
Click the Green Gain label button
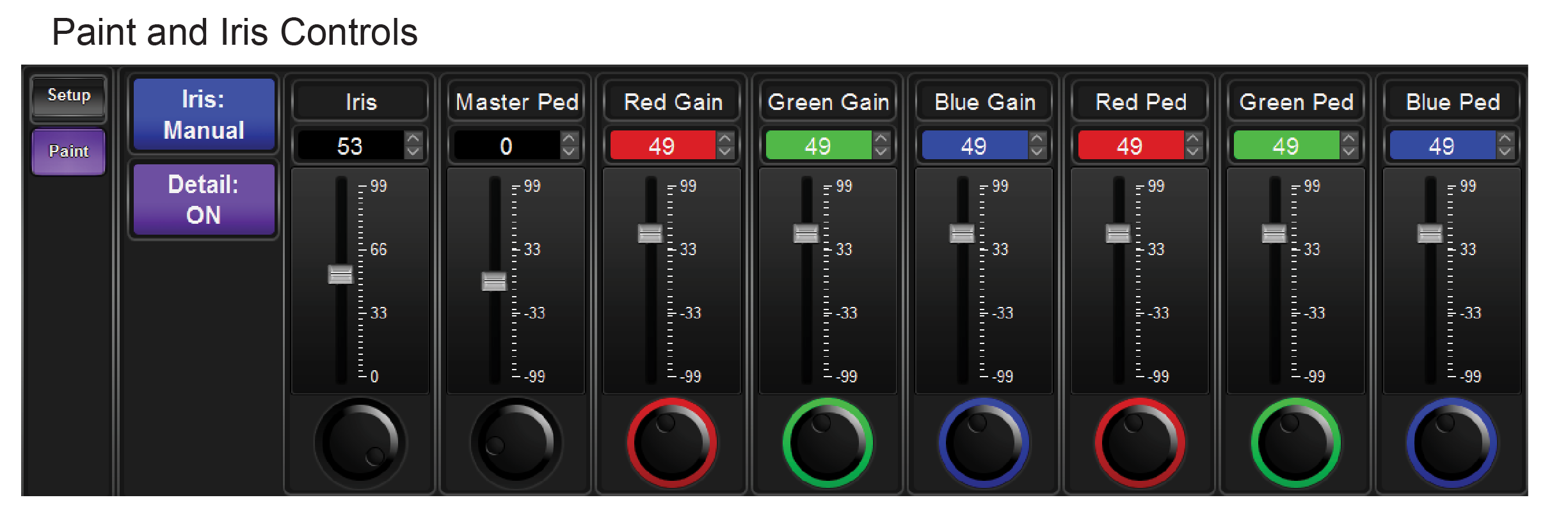(x=828, y=102)
